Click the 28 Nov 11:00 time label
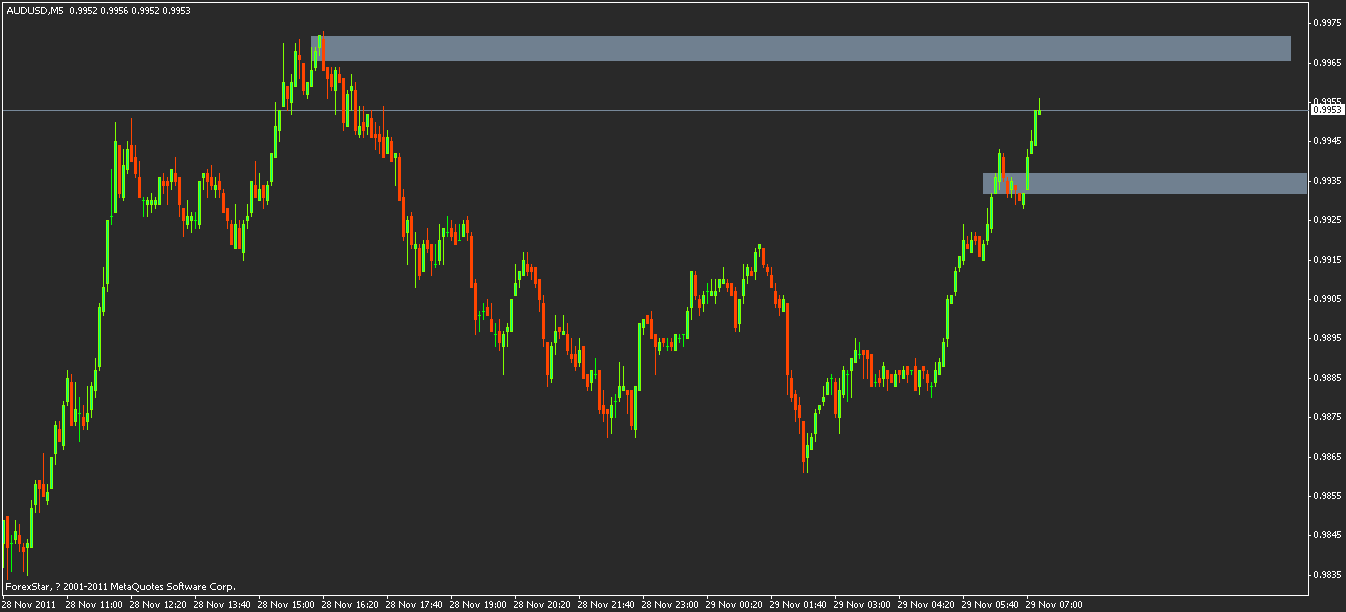1346x612 pixels. click(x=94, y=605)
